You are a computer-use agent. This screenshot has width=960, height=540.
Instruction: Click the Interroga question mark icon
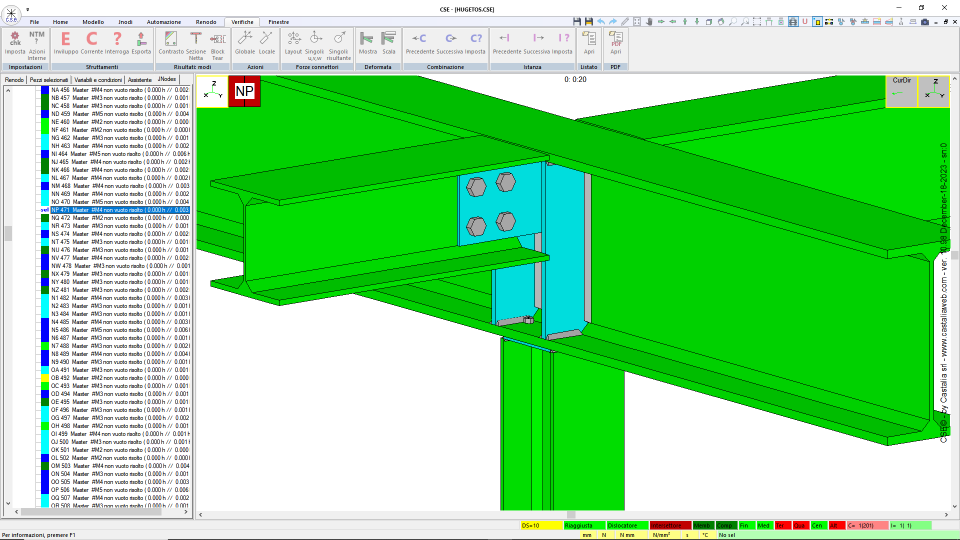[x=117, y=43]
